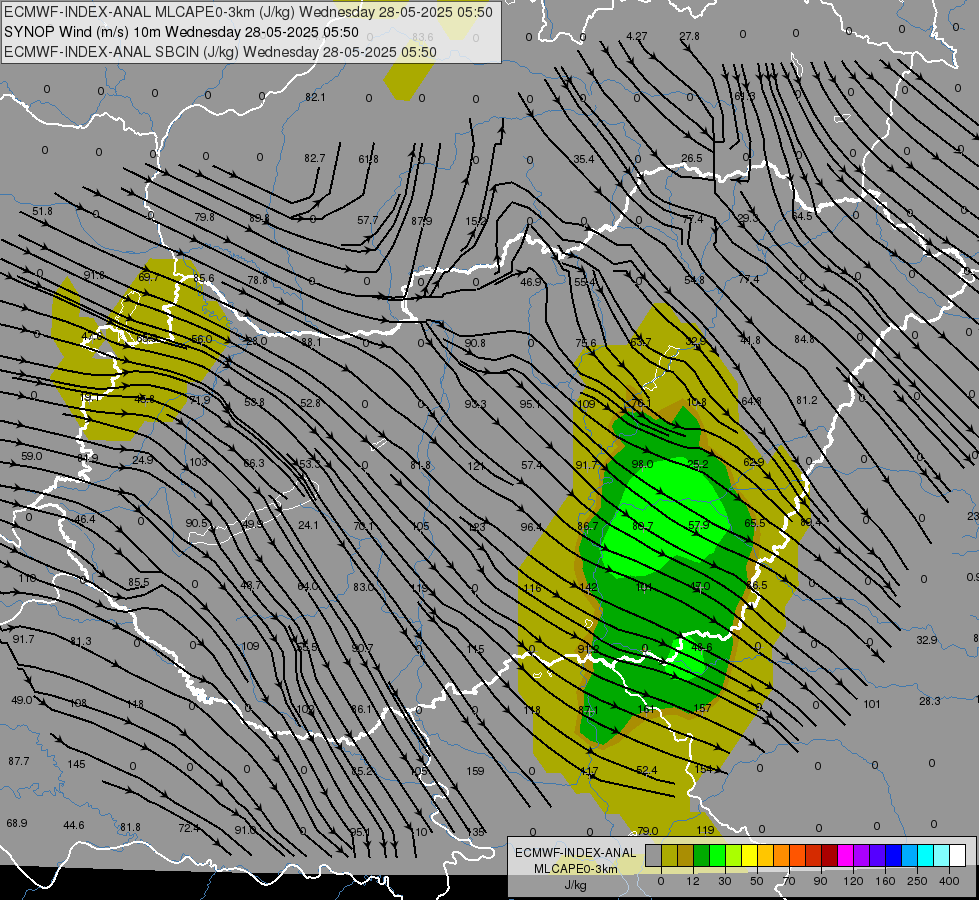Click the legend tick label 160
Screen dimensions: 979x900
pos(885,881)
